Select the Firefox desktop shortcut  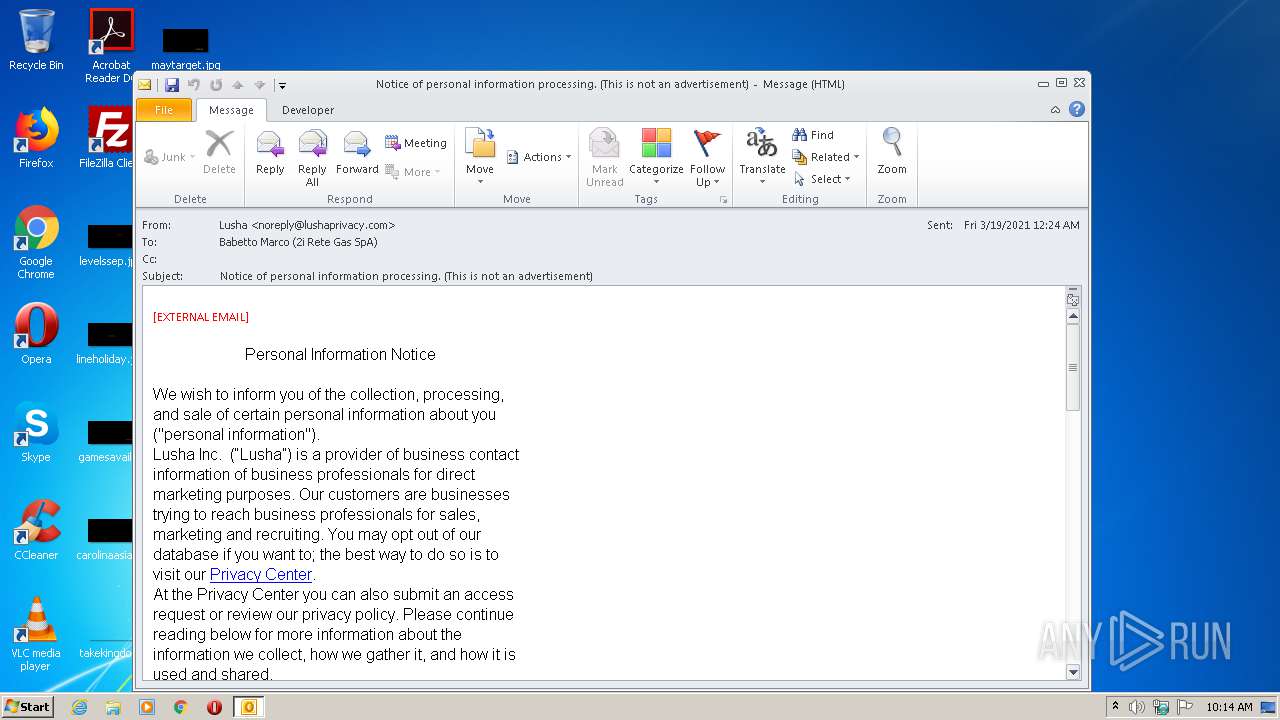tap(36, 138)
